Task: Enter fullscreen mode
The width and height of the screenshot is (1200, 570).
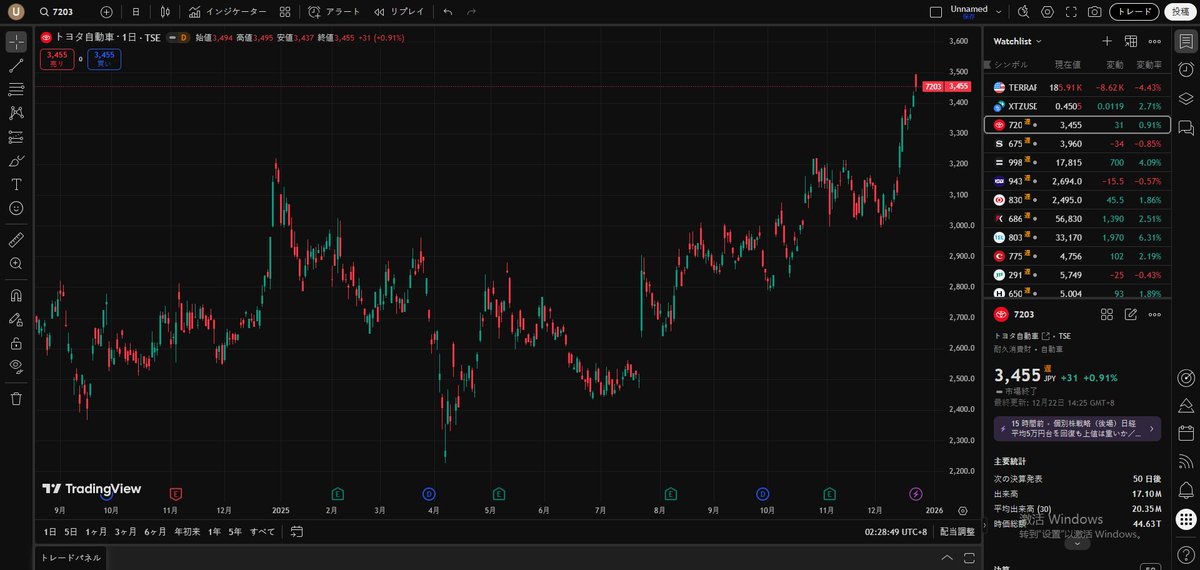Action: 1071,12
